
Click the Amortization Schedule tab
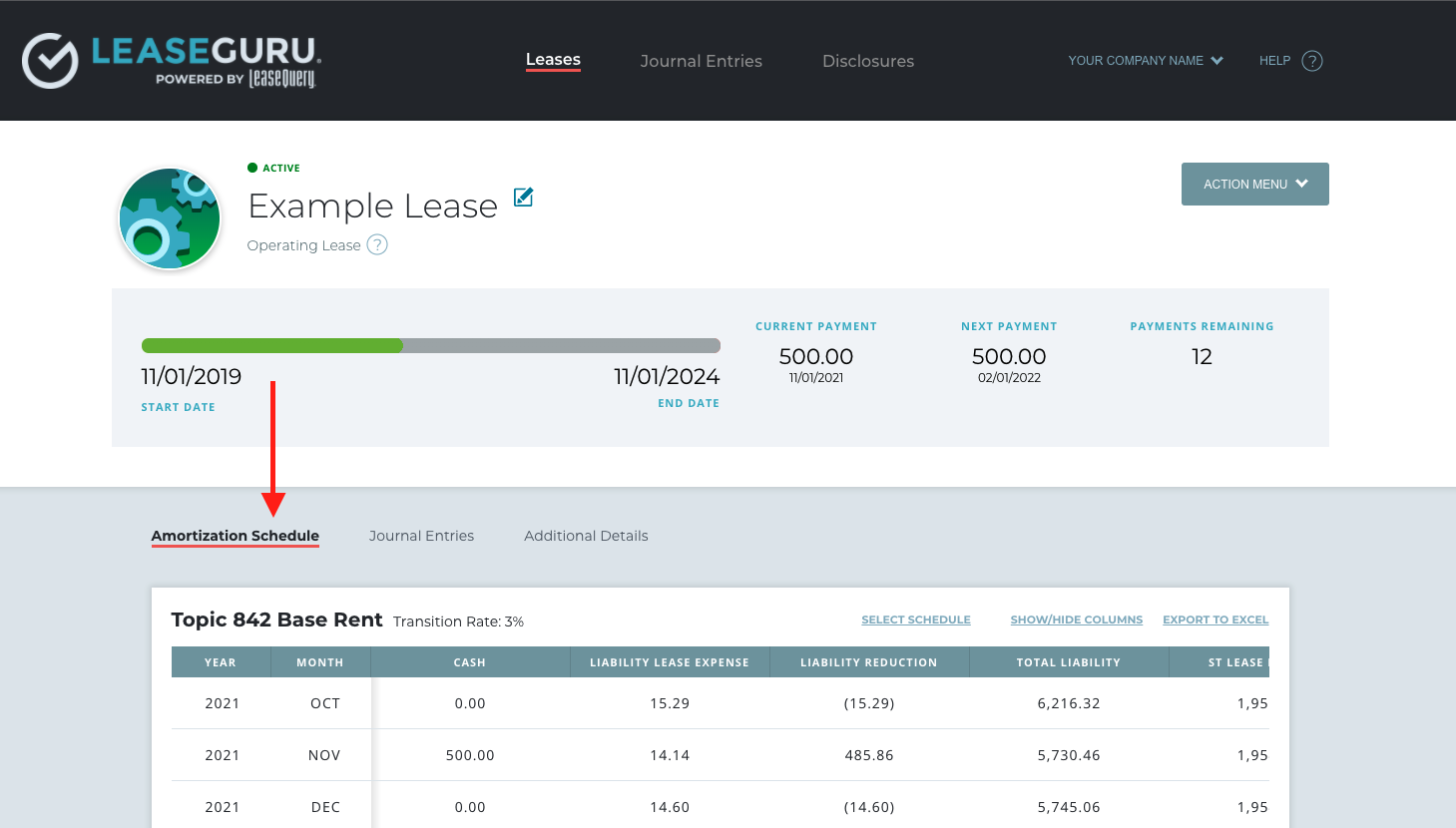click(x=235, y=536)
